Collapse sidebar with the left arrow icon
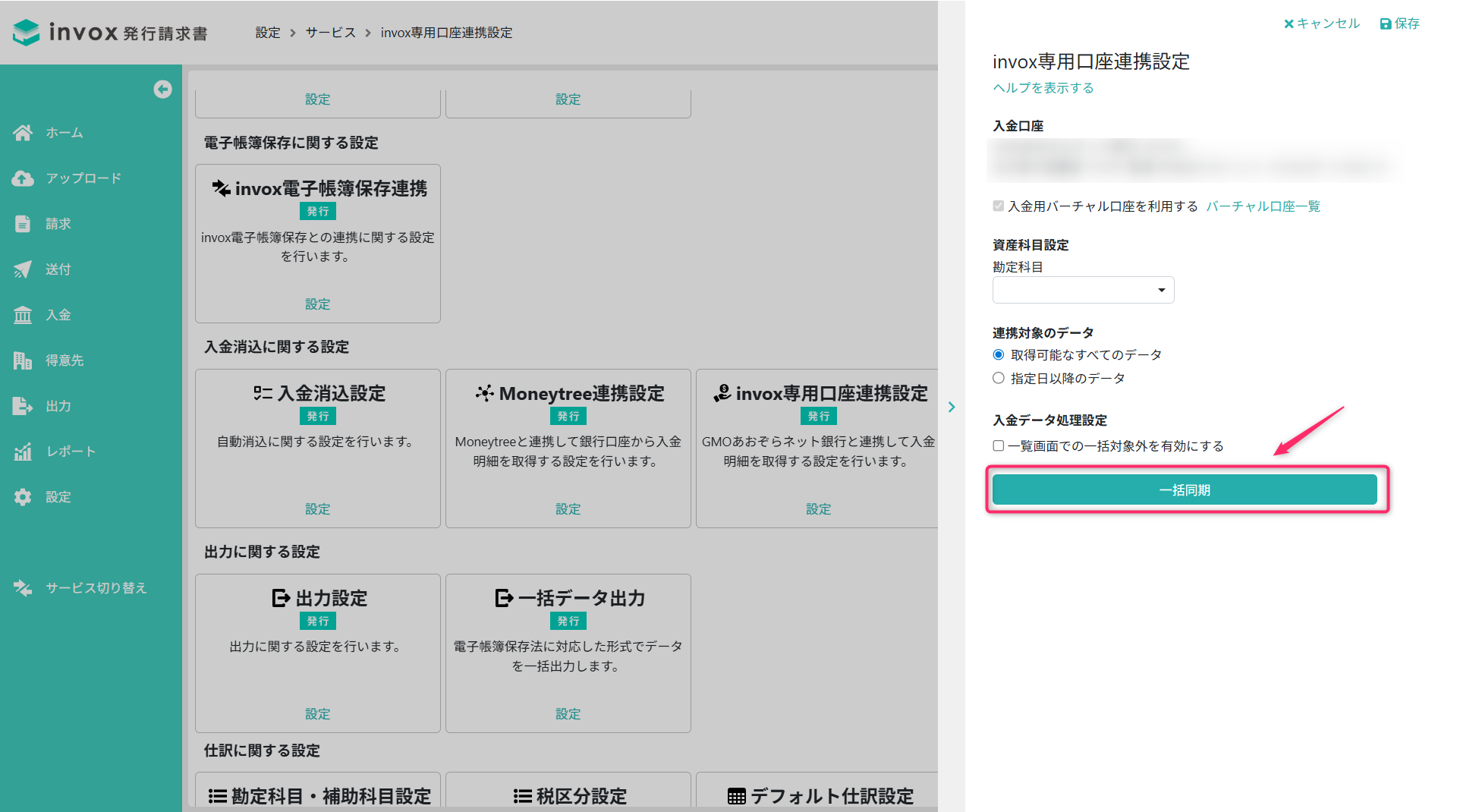 click(x=162, y=90)
